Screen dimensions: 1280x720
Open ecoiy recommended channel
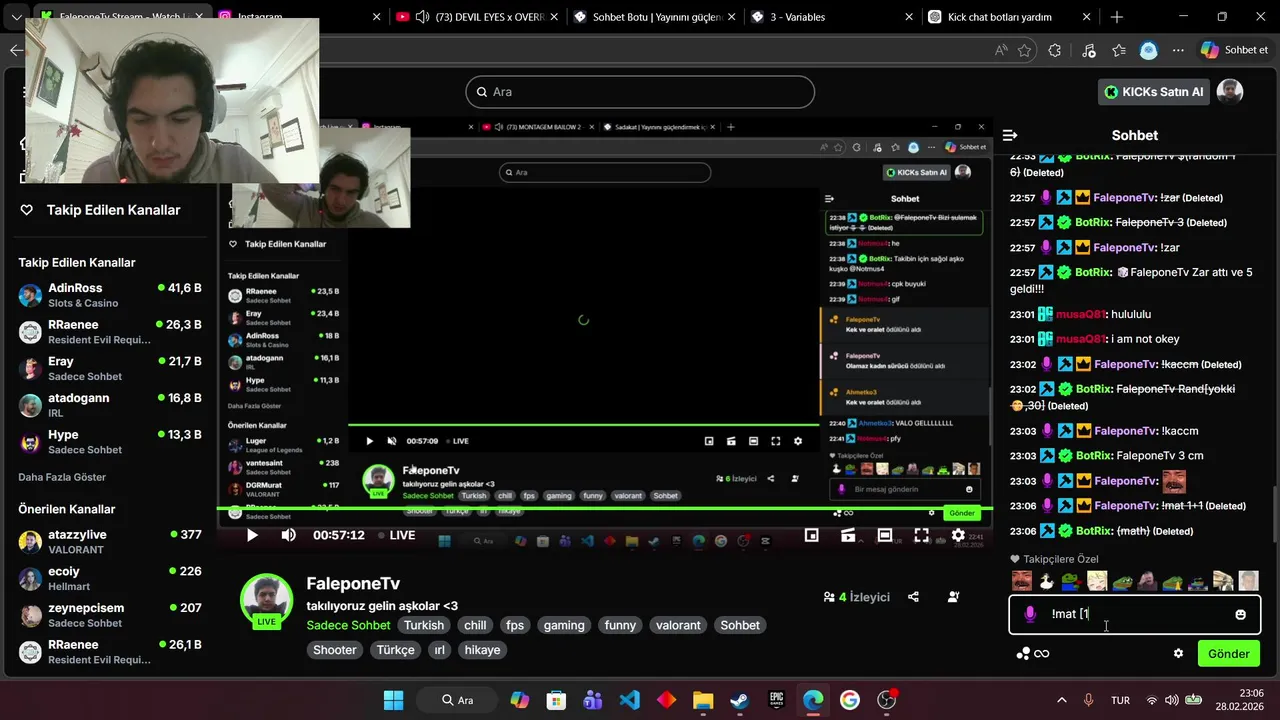point(110,578)
